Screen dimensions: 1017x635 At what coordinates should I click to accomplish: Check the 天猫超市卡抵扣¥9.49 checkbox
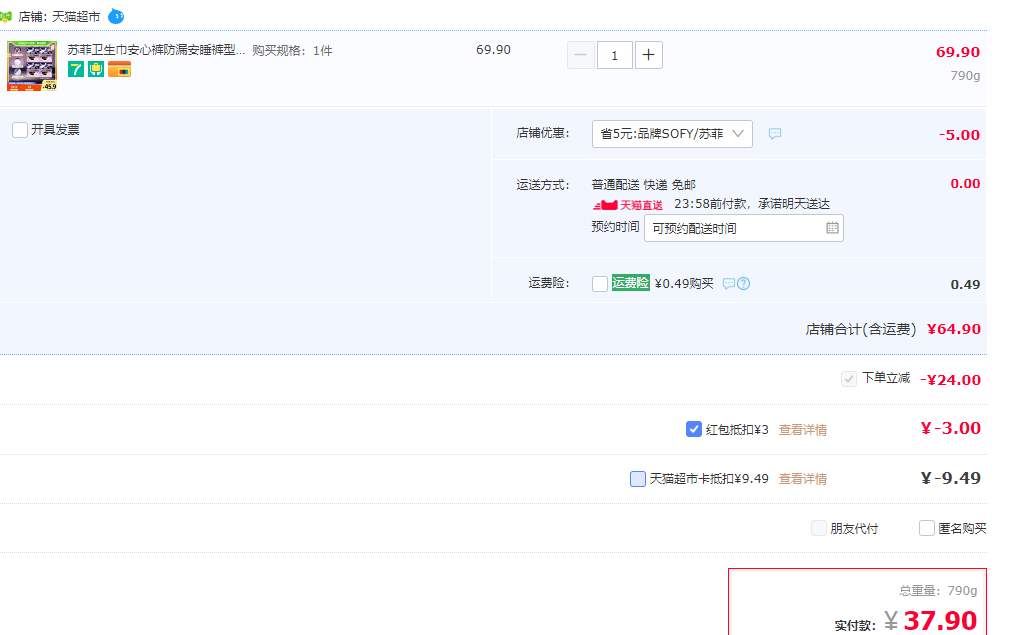click(638, 479)
